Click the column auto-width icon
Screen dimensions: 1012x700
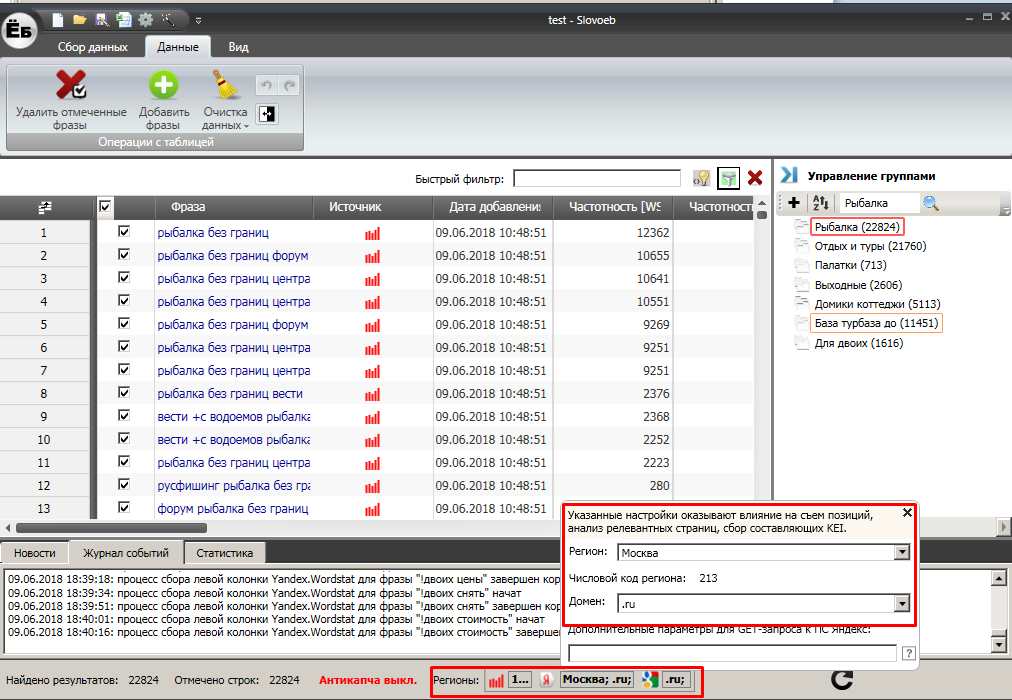[267, 114]
